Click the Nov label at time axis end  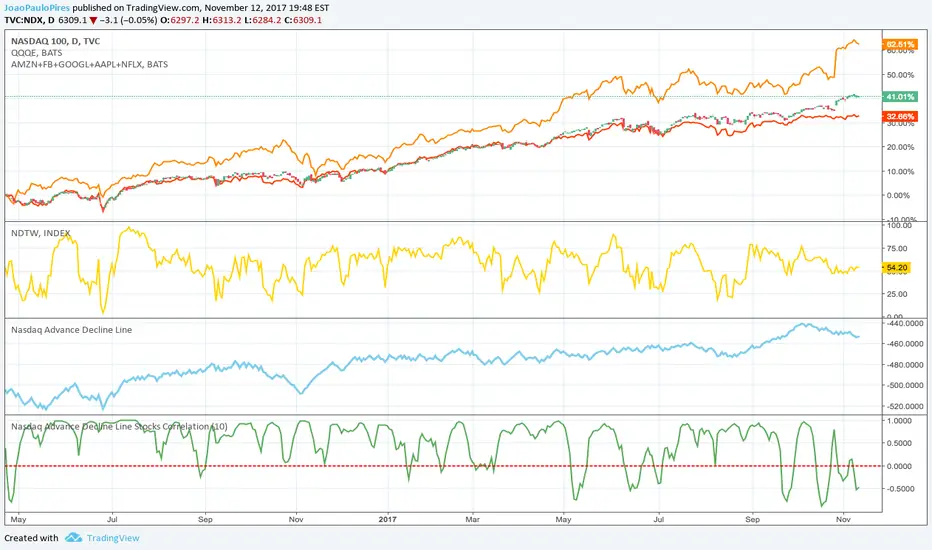843,519
